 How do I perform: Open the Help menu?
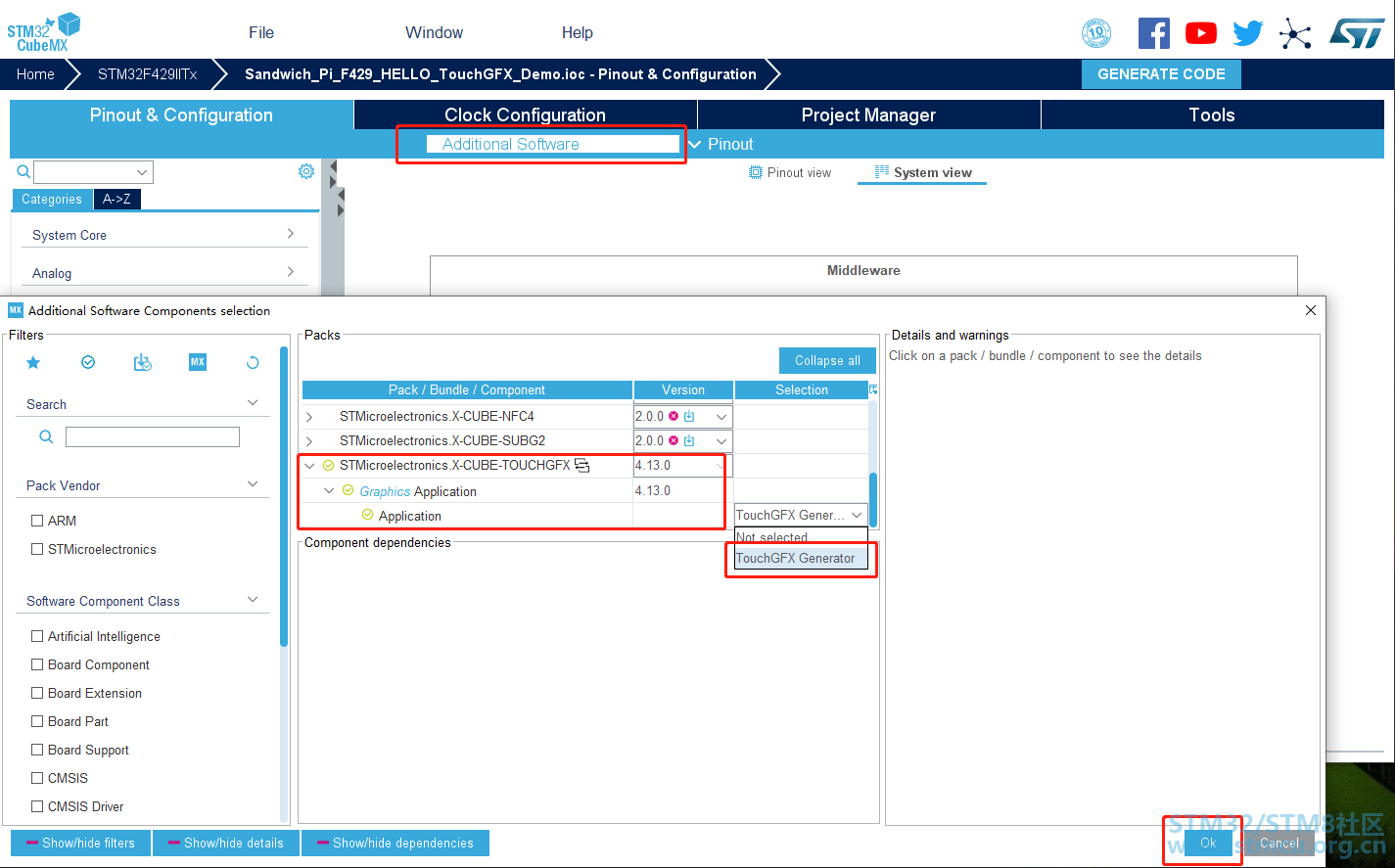coord(578,32)
